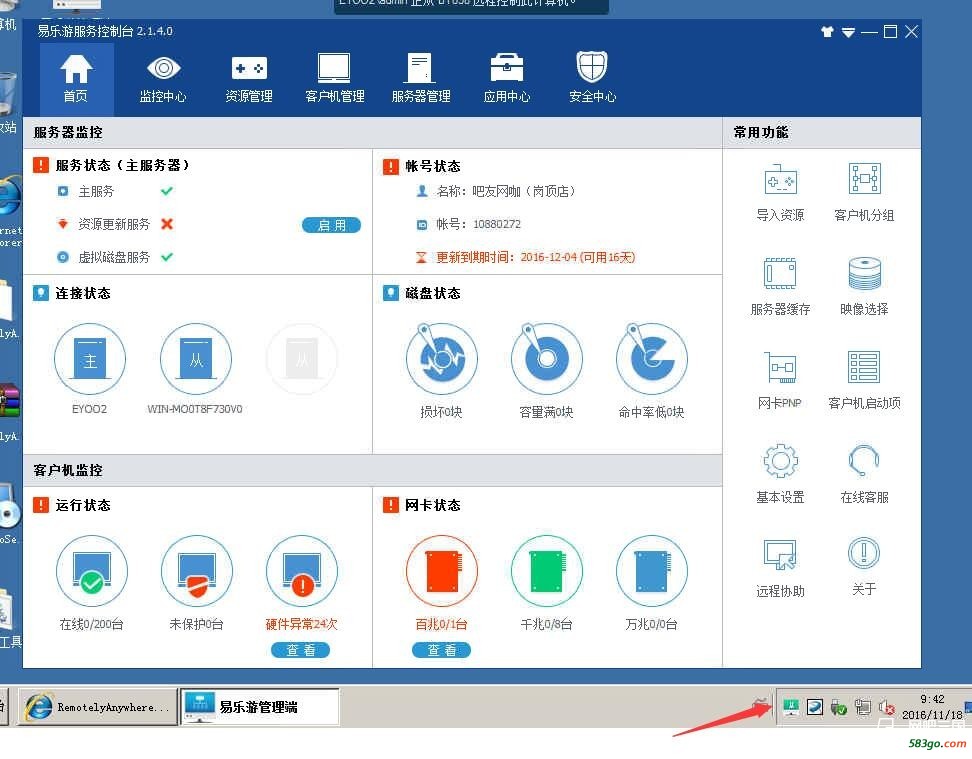Click the muted volume tray icon
This screenshot has width=972, height=759.
(886, 707)
